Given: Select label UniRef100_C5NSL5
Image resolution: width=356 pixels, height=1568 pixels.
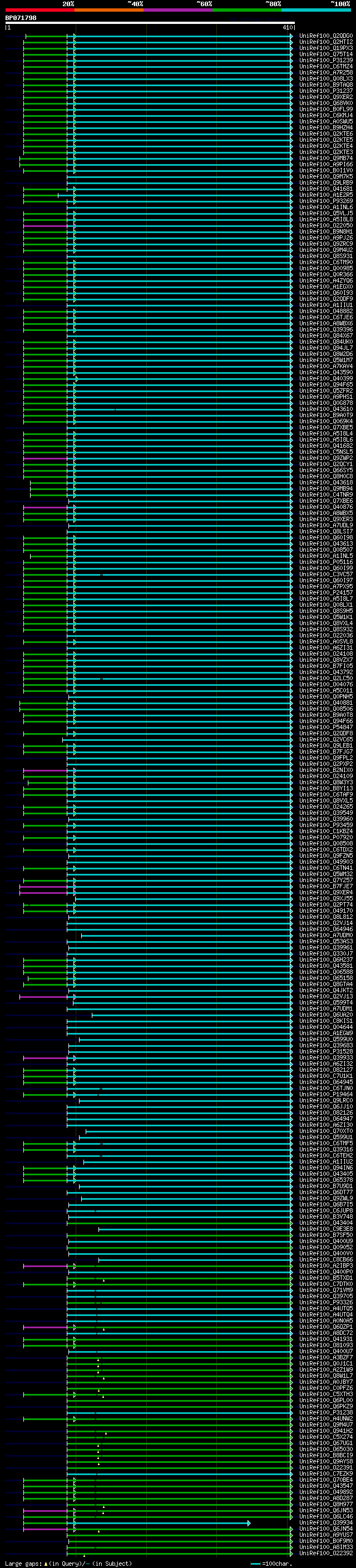Looking at the screenshot, I should pyautogui.click(x=326, y=452).
